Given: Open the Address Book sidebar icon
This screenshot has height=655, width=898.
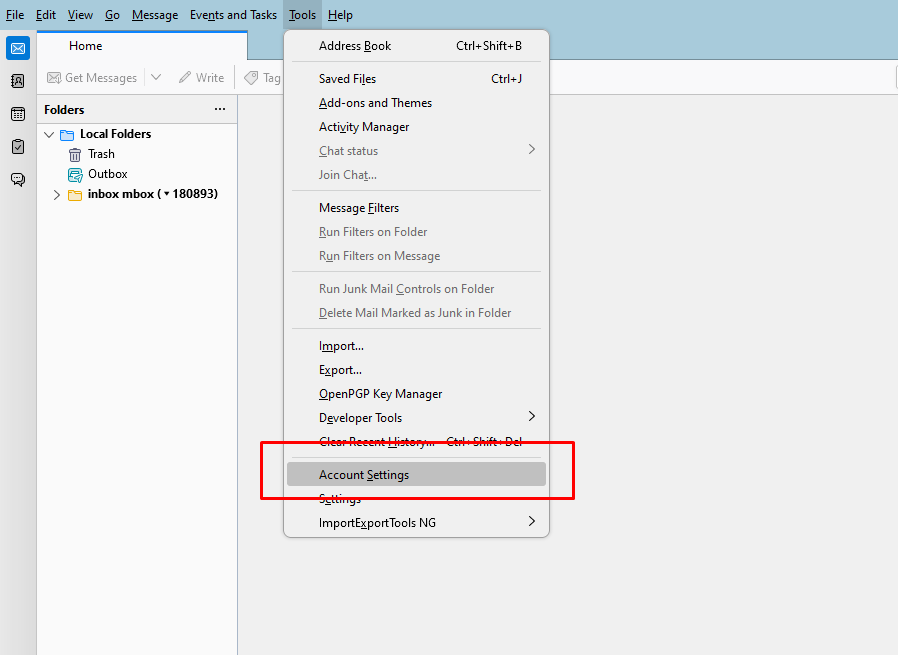Looking at the screenshot, I should coord(17,81).
